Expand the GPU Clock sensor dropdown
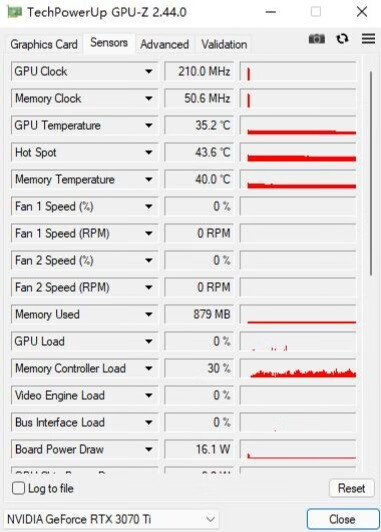This screenshot has width=381, height=532. pos(149,71)
